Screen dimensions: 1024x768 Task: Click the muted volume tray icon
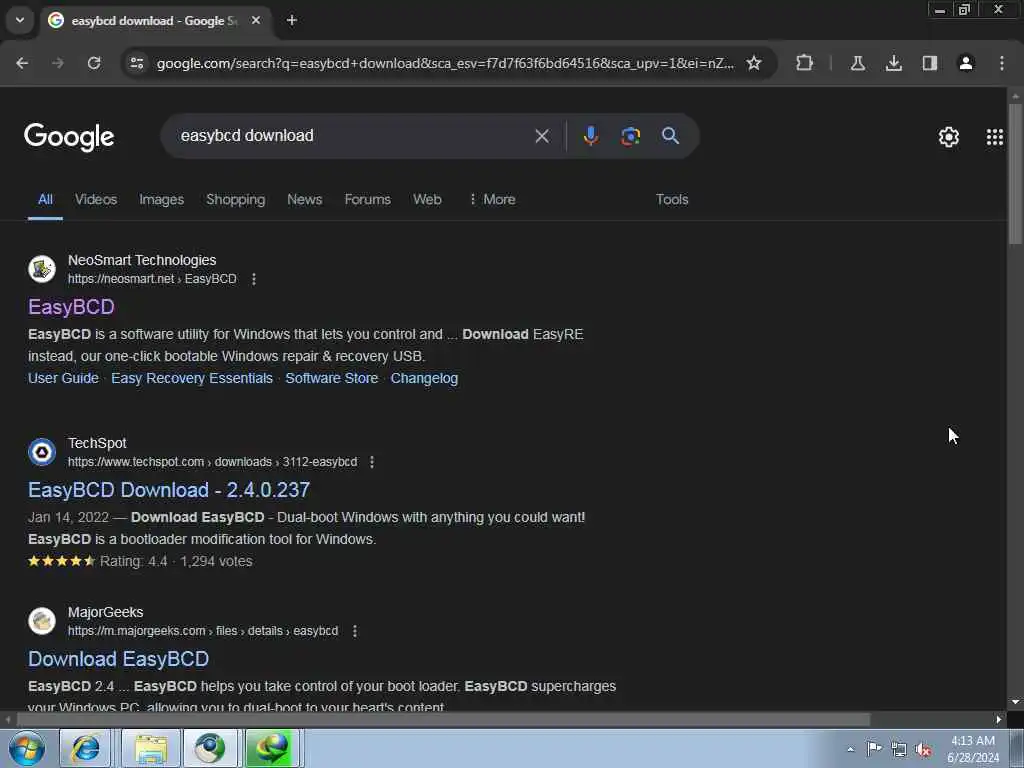pos(923,750)
